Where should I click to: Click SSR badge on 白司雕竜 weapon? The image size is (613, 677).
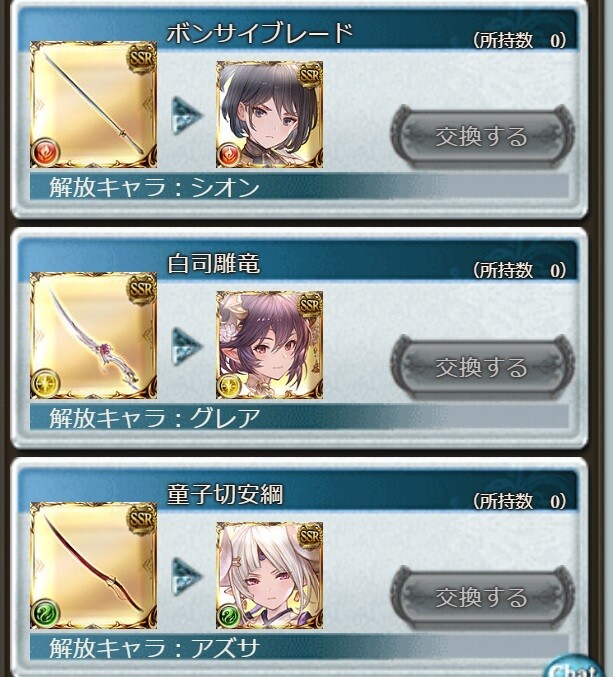tap(141, 288)
